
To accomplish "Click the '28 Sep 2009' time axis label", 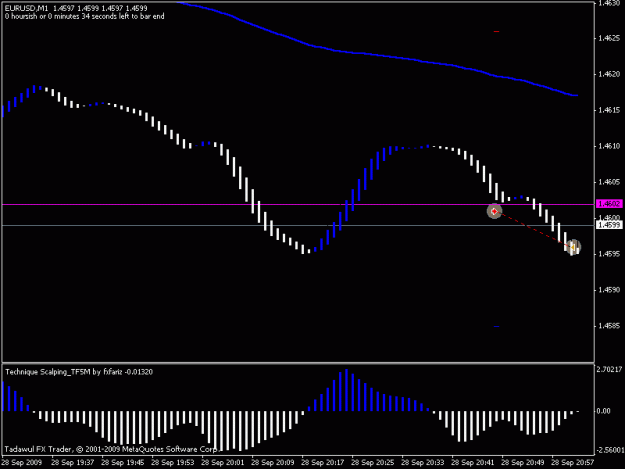I will (x=22, y=463).
